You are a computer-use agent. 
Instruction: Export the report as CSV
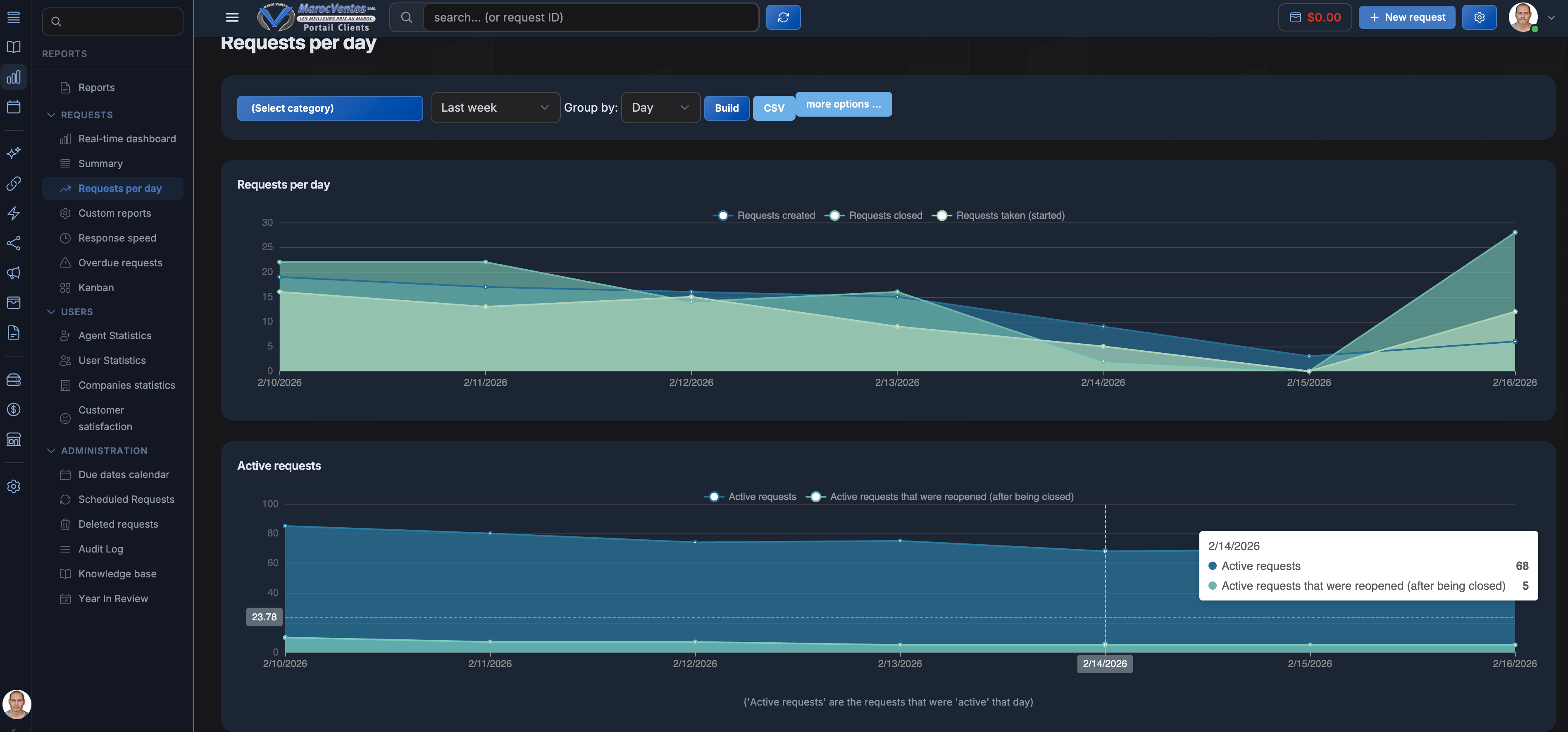click(x=774, y=108)
